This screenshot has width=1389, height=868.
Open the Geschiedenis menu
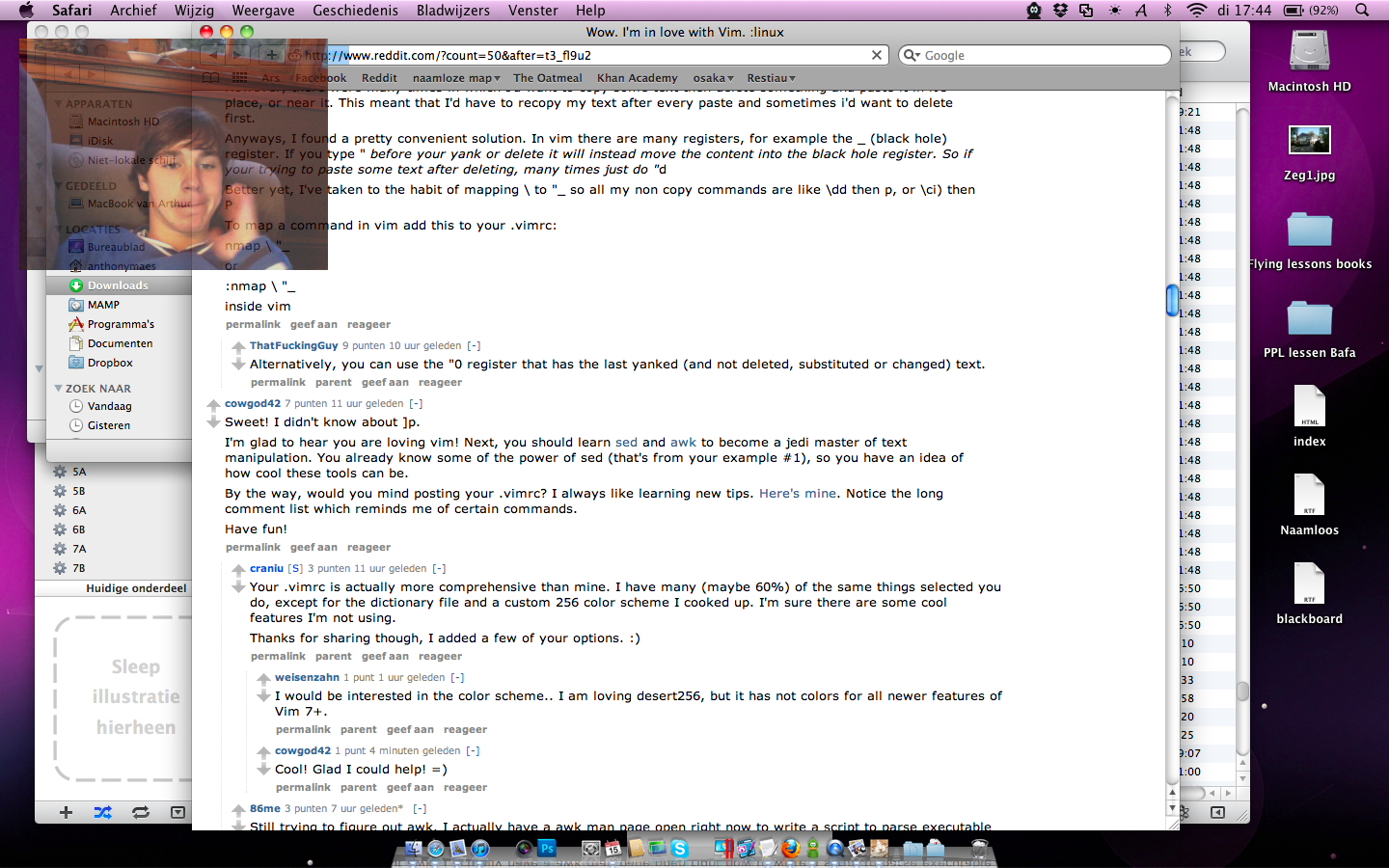[x=355, y=10]
